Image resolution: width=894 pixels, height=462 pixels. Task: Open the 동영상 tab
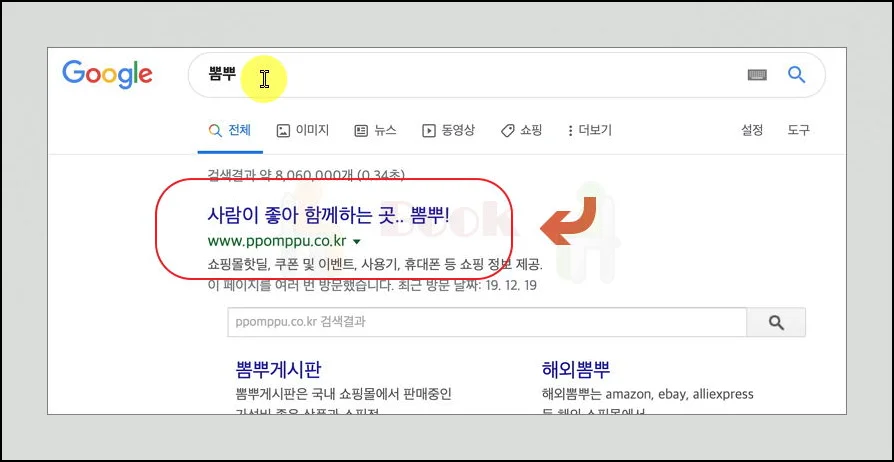click(448, 131)
